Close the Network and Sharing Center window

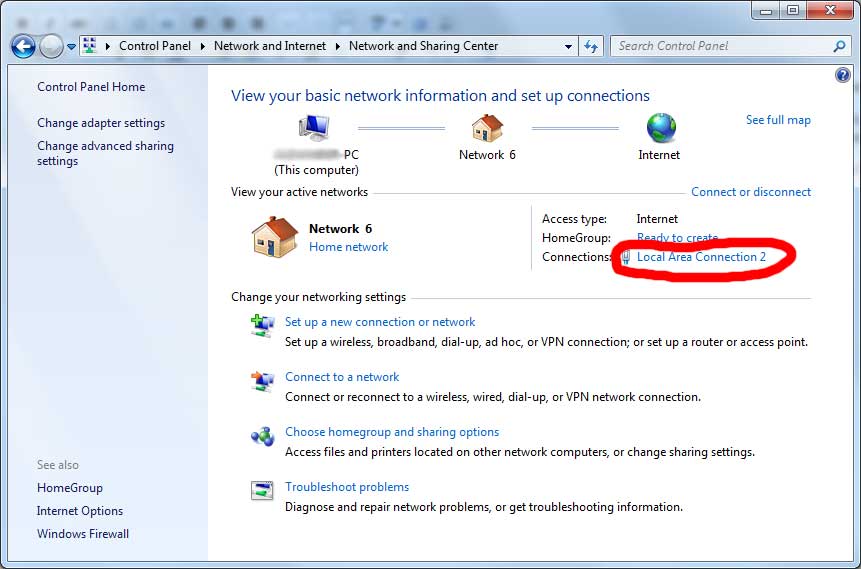830,10
